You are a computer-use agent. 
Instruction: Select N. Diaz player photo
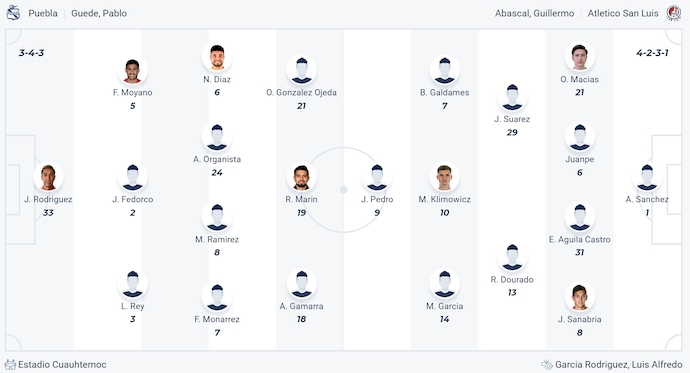click(217, 57)
